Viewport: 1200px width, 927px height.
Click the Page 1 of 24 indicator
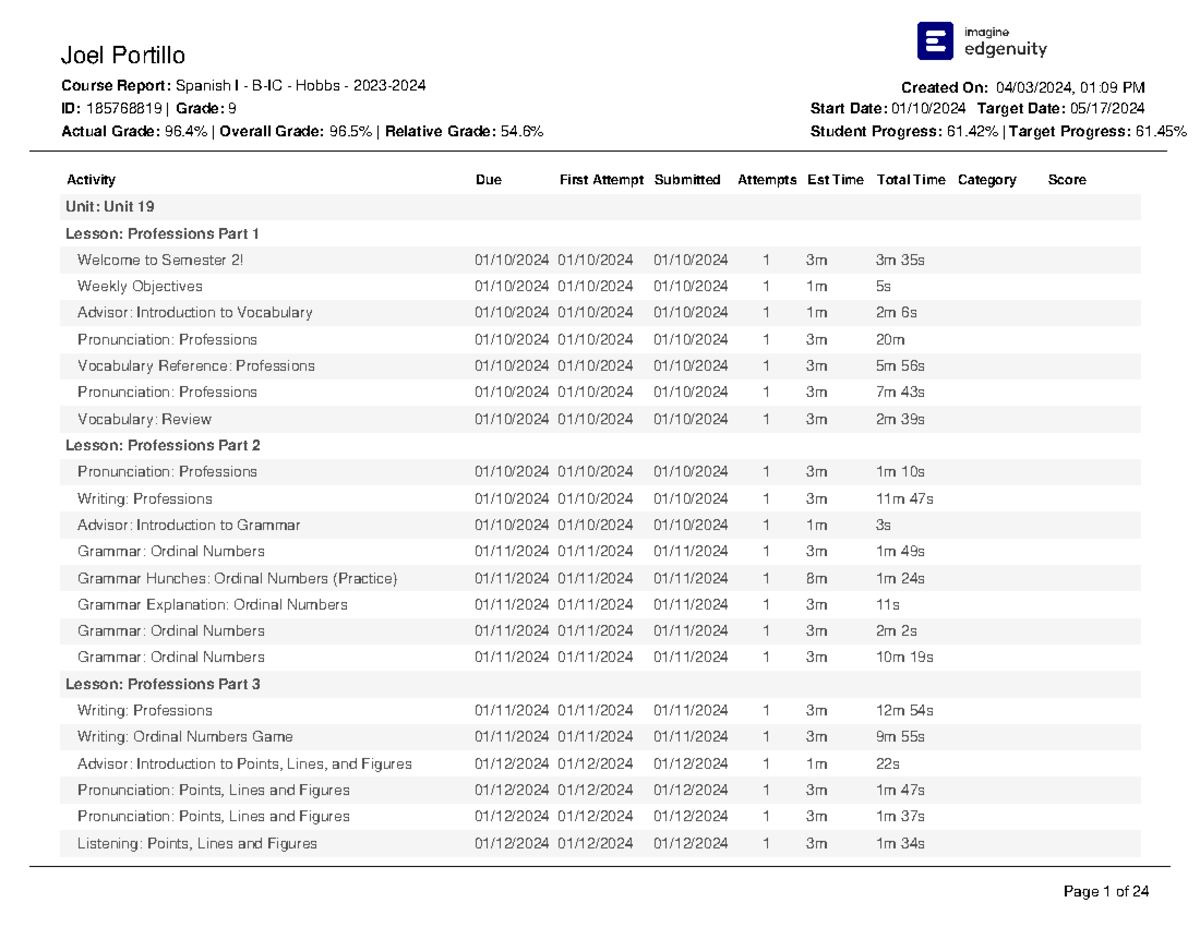click(x=1105, y=890)
